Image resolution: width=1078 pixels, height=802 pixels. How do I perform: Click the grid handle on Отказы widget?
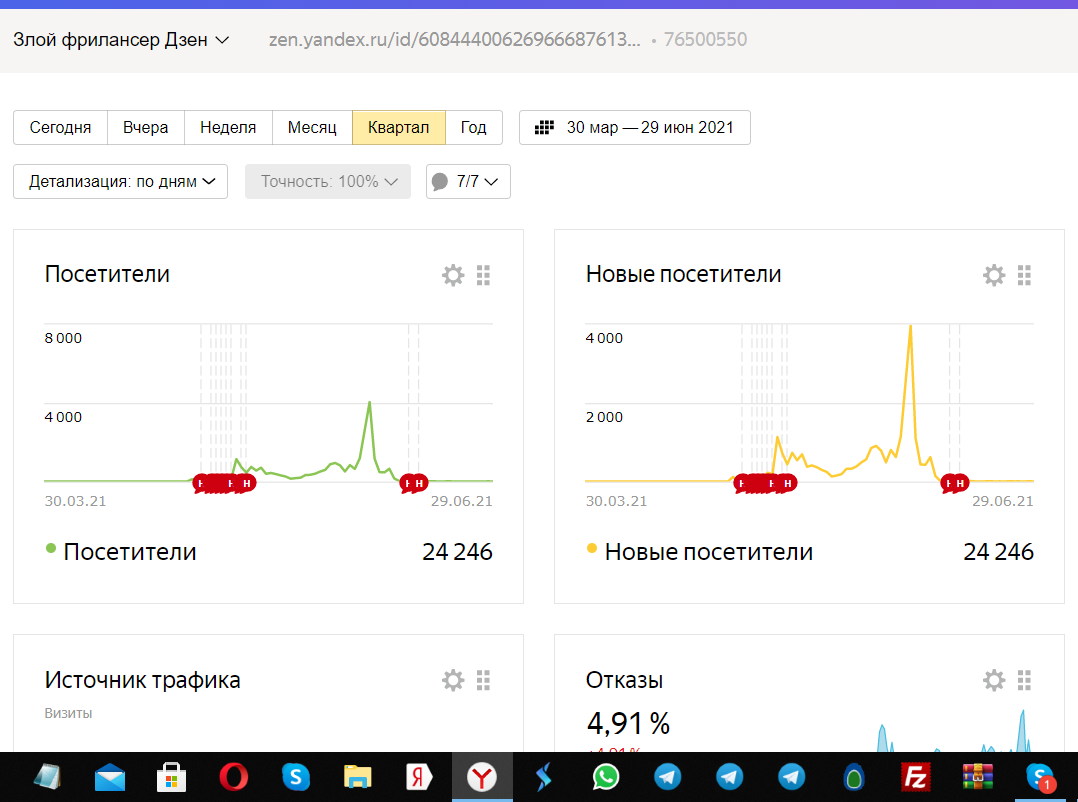click(x=1024, y=680)
